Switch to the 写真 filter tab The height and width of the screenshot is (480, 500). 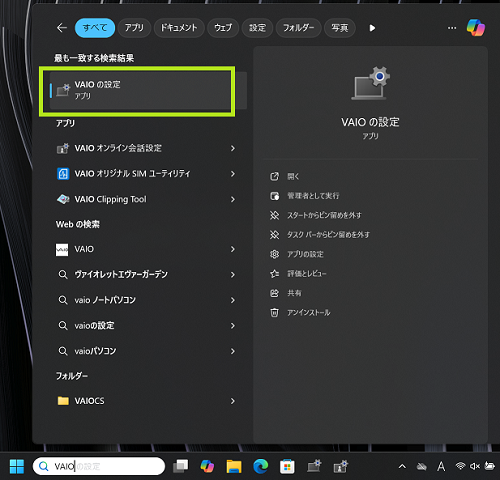[340, 28]
